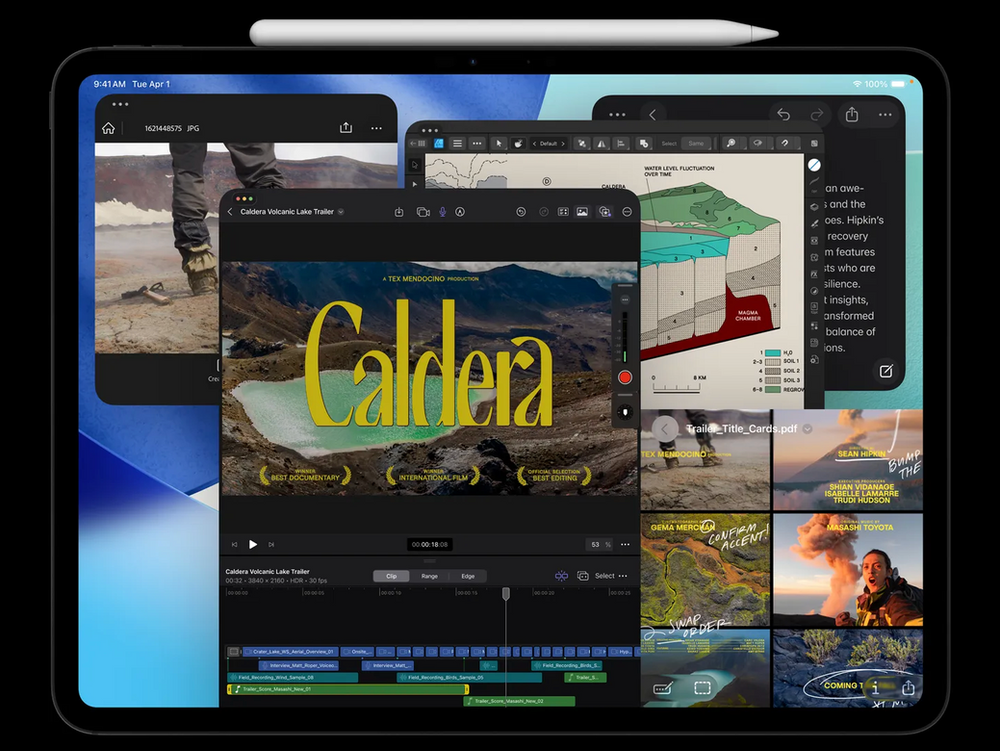1000x751 pixels.
Task: Go back from Trailer_Title_Cards.pdf
Action: 665,429
